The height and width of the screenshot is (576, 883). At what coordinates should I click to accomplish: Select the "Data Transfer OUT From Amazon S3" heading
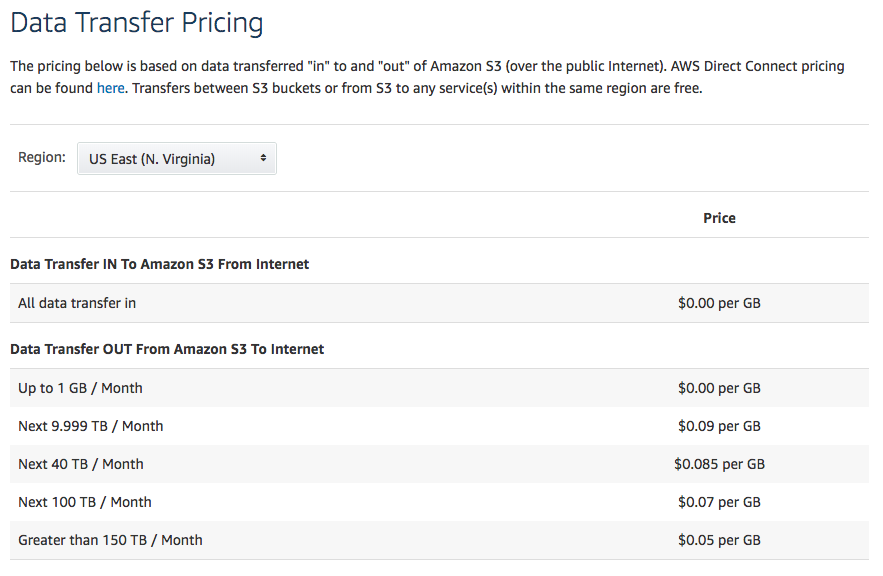[167, 349]
